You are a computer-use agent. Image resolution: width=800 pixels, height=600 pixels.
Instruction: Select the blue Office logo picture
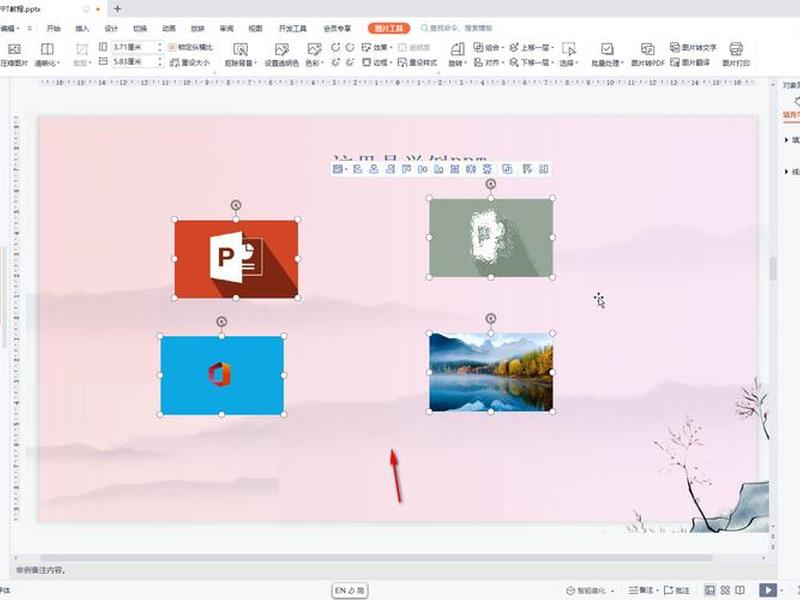[x=222, y=375]
